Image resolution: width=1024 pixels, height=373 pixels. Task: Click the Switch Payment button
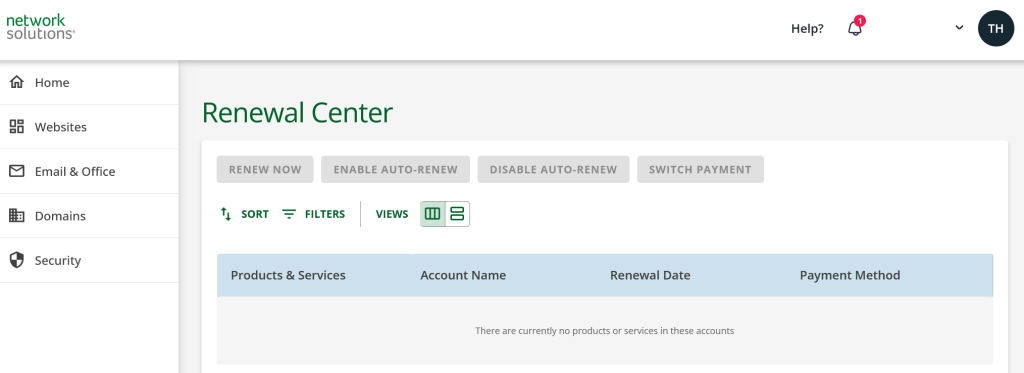click(x=700, y=169)
